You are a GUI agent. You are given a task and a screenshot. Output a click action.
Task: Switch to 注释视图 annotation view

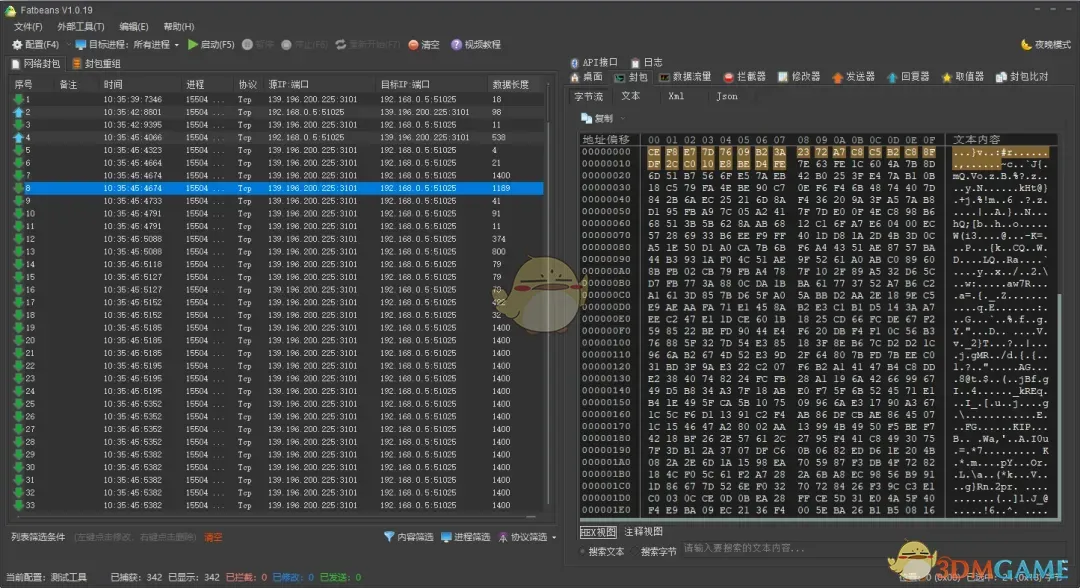(643, 532)
